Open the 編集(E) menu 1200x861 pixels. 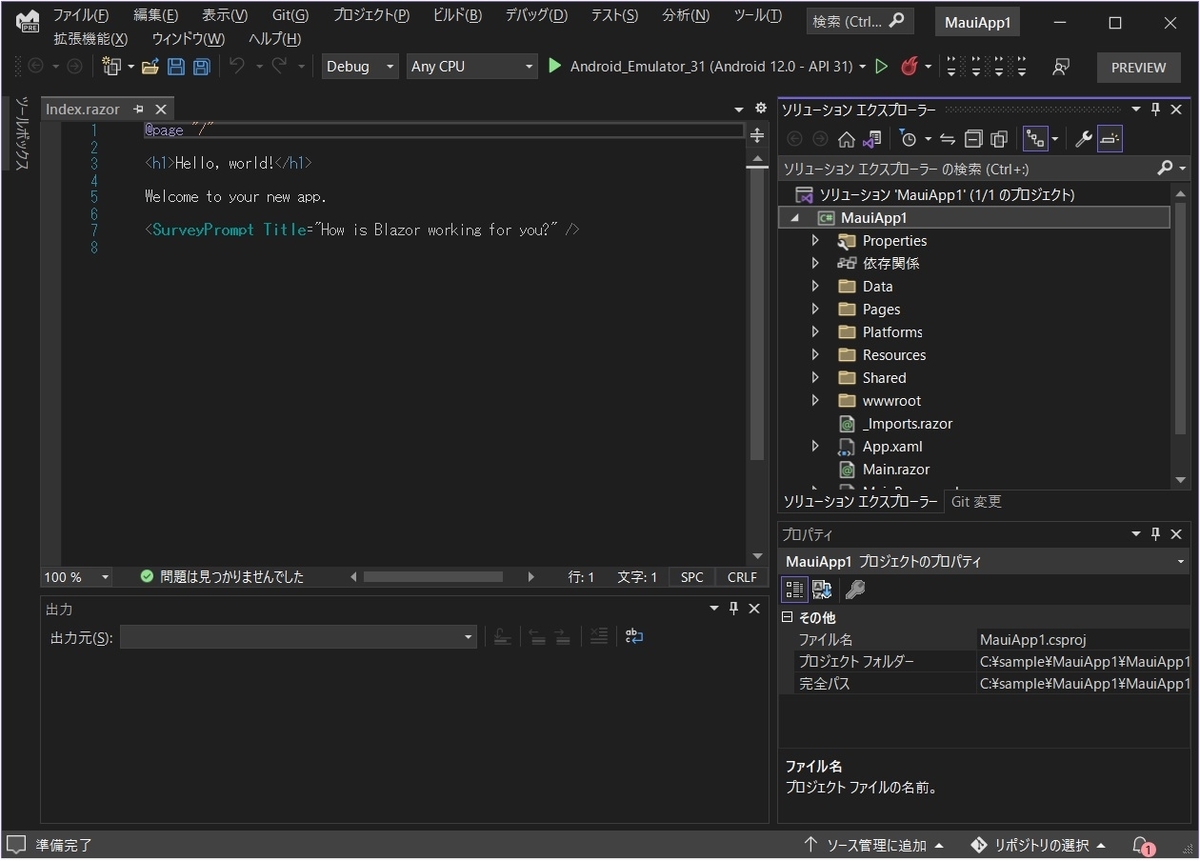pos(156,16)
